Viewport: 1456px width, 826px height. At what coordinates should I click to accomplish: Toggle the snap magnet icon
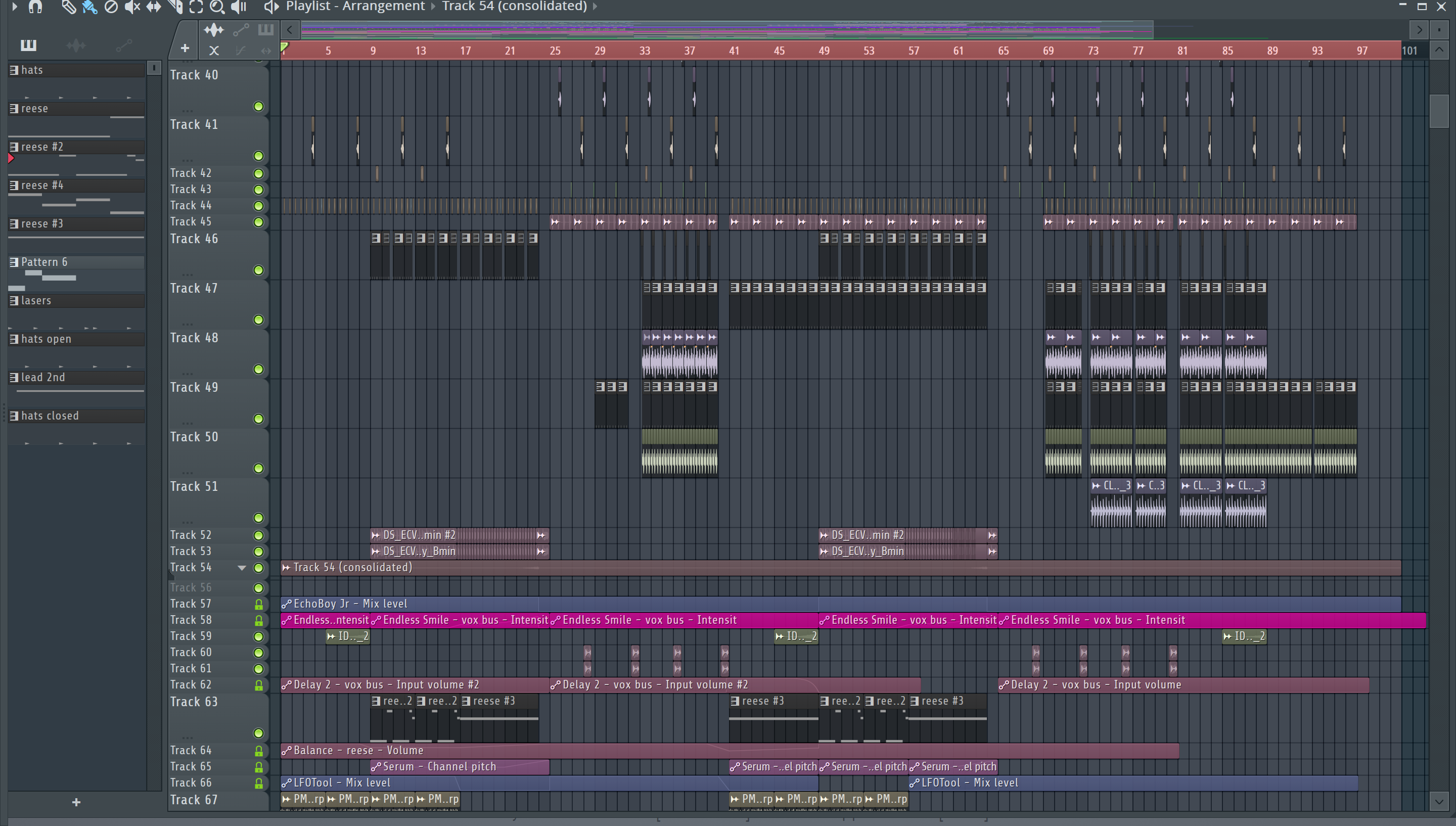point(35,7)
